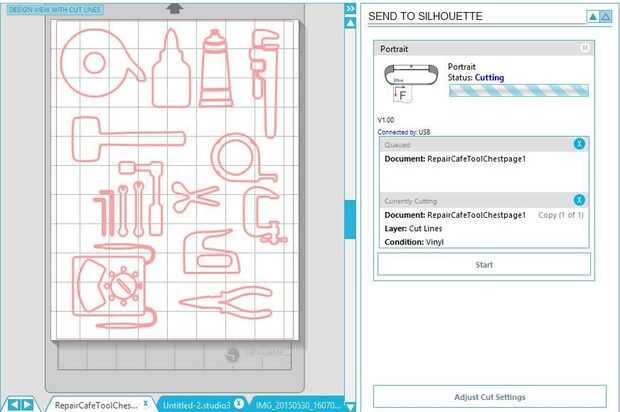This screenshot has height=412, width=620.
Task: Switch to the IMG_20150530 document tab
Action: coord(298,405)
